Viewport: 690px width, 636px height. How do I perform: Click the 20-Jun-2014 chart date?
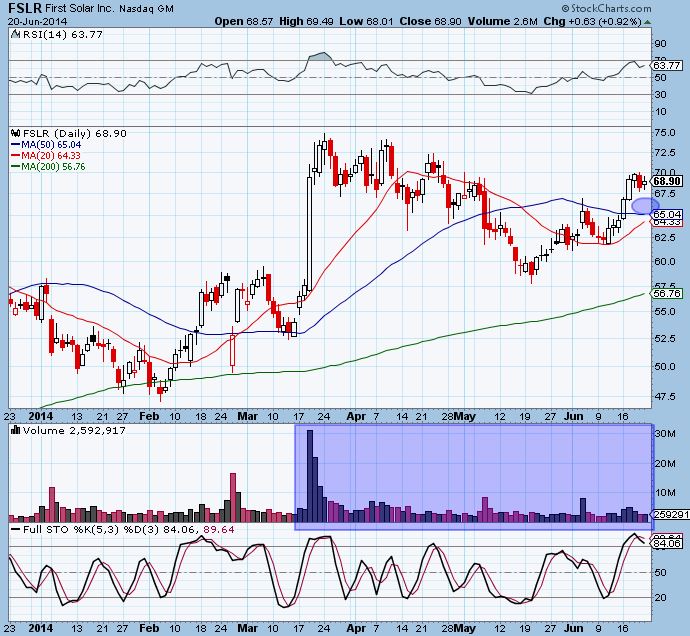point(37,21)
